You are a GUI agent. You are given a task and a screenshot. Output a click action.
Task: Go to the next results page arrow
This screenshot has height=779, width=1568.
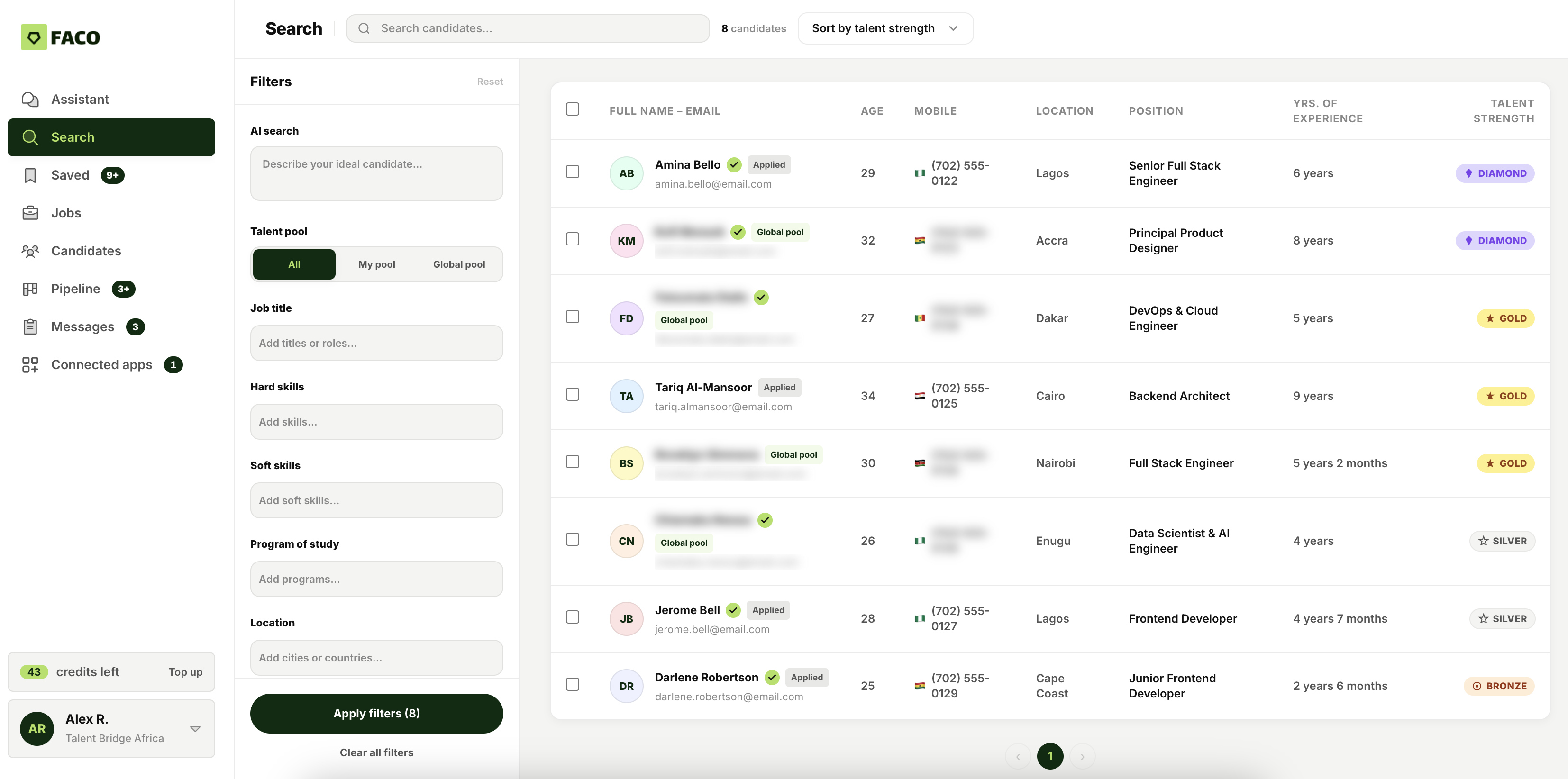(x=1082, y=756)
